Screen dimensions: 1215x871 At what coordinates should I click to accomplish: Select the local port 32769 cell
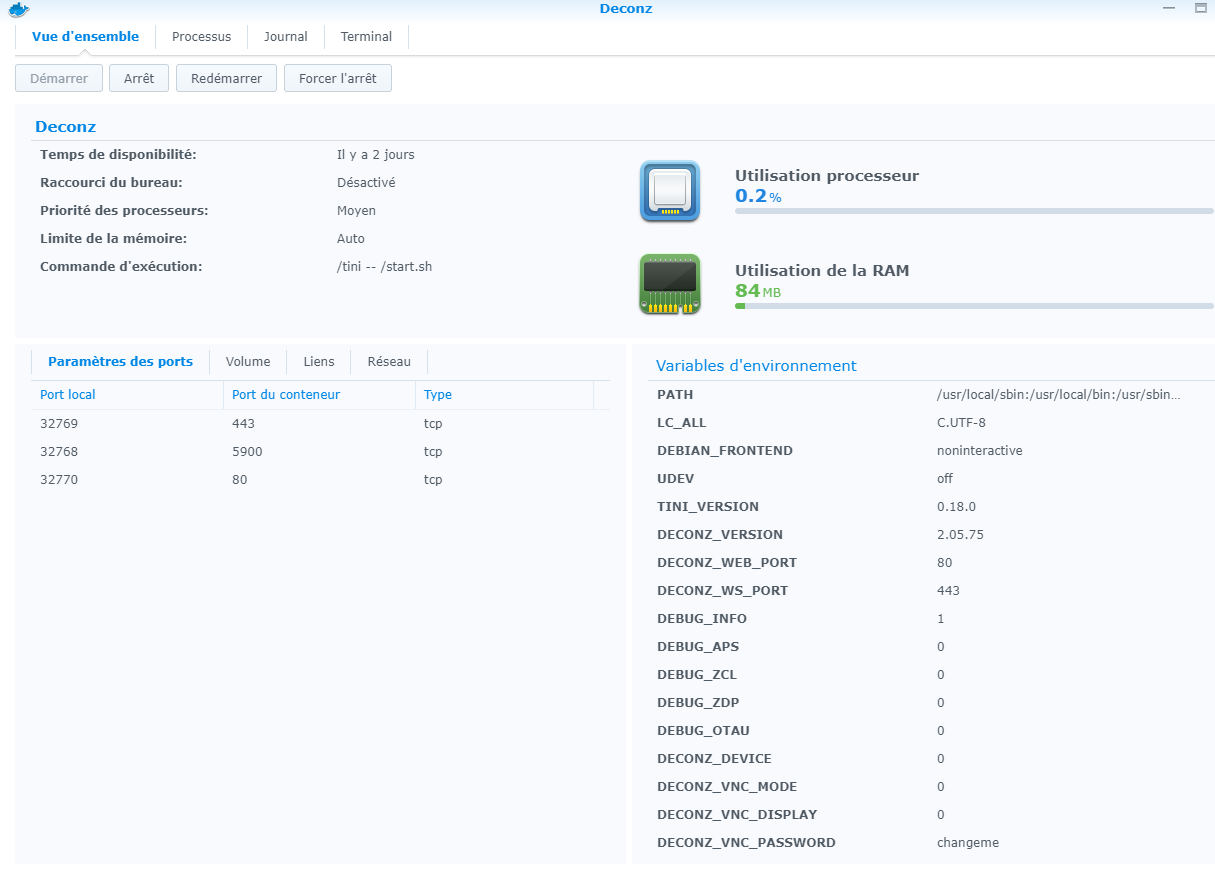pyautogui.click(x=59, y=424)
